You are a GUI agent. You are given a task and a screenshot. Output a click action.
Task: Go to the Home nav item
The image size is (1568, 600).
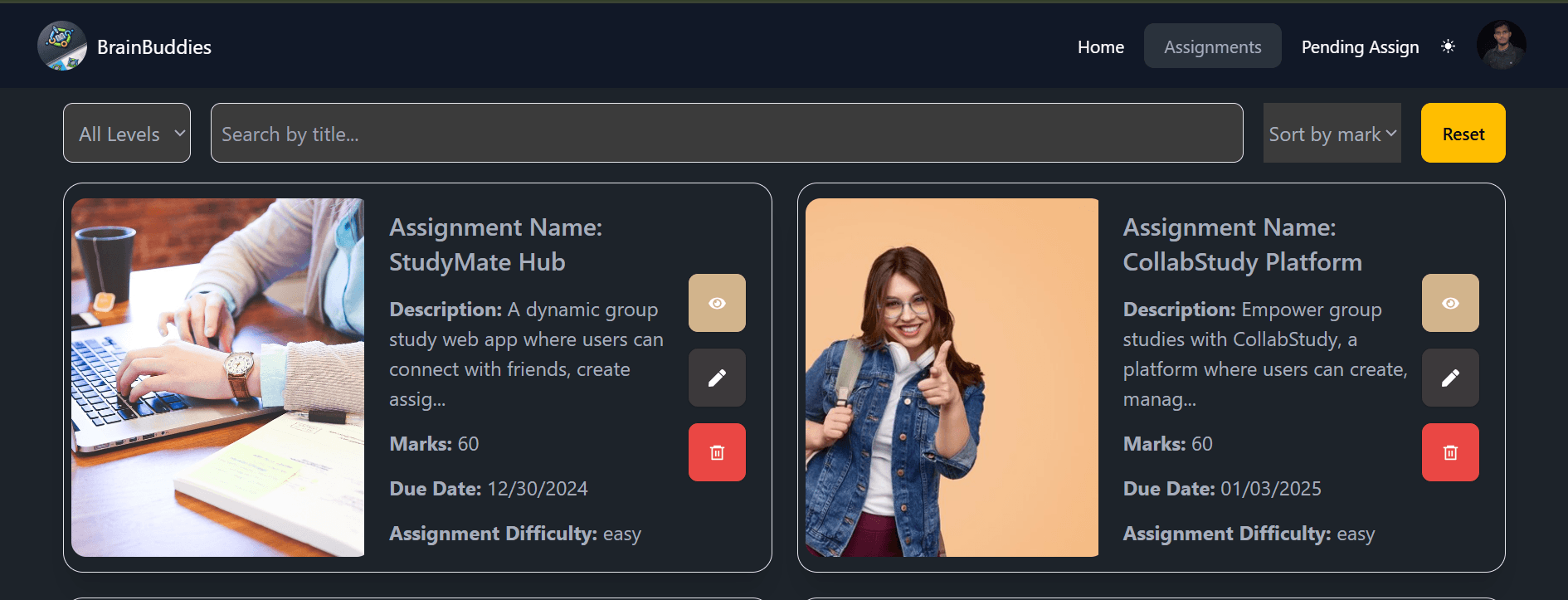click(1100, 46)
